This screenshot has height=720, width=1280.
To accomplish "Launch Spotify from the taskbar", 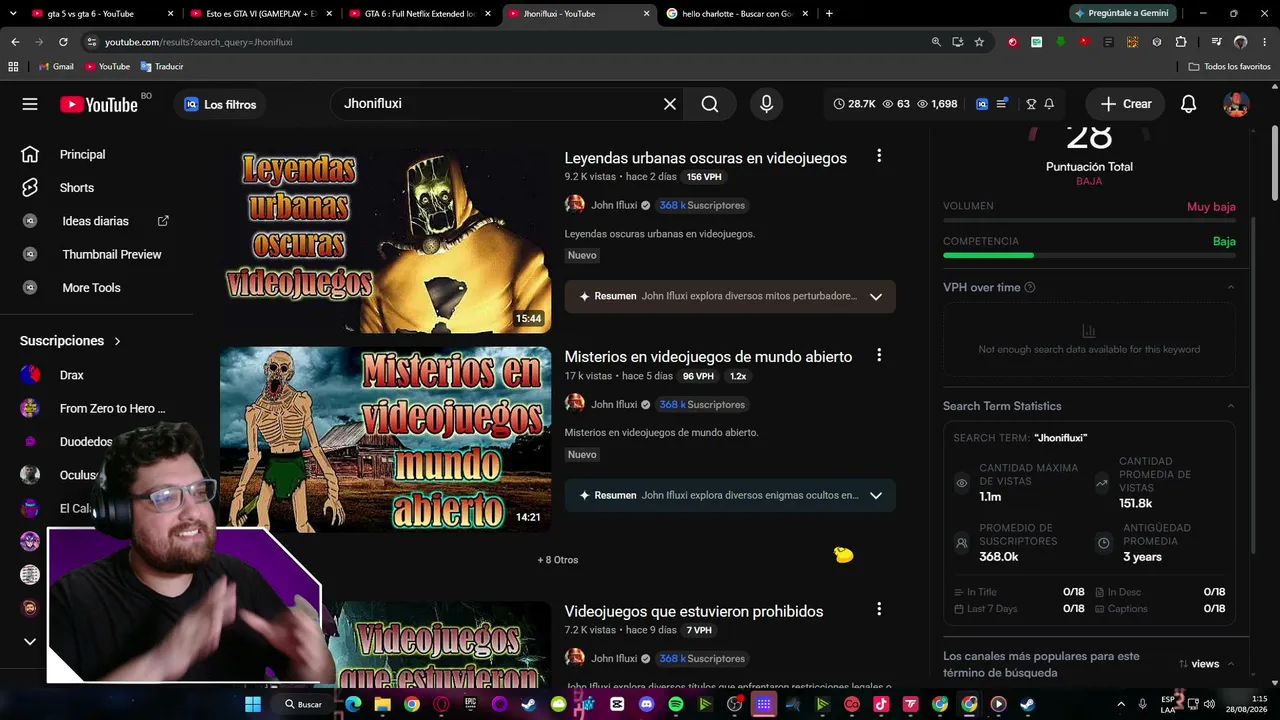I will [676, 704].
